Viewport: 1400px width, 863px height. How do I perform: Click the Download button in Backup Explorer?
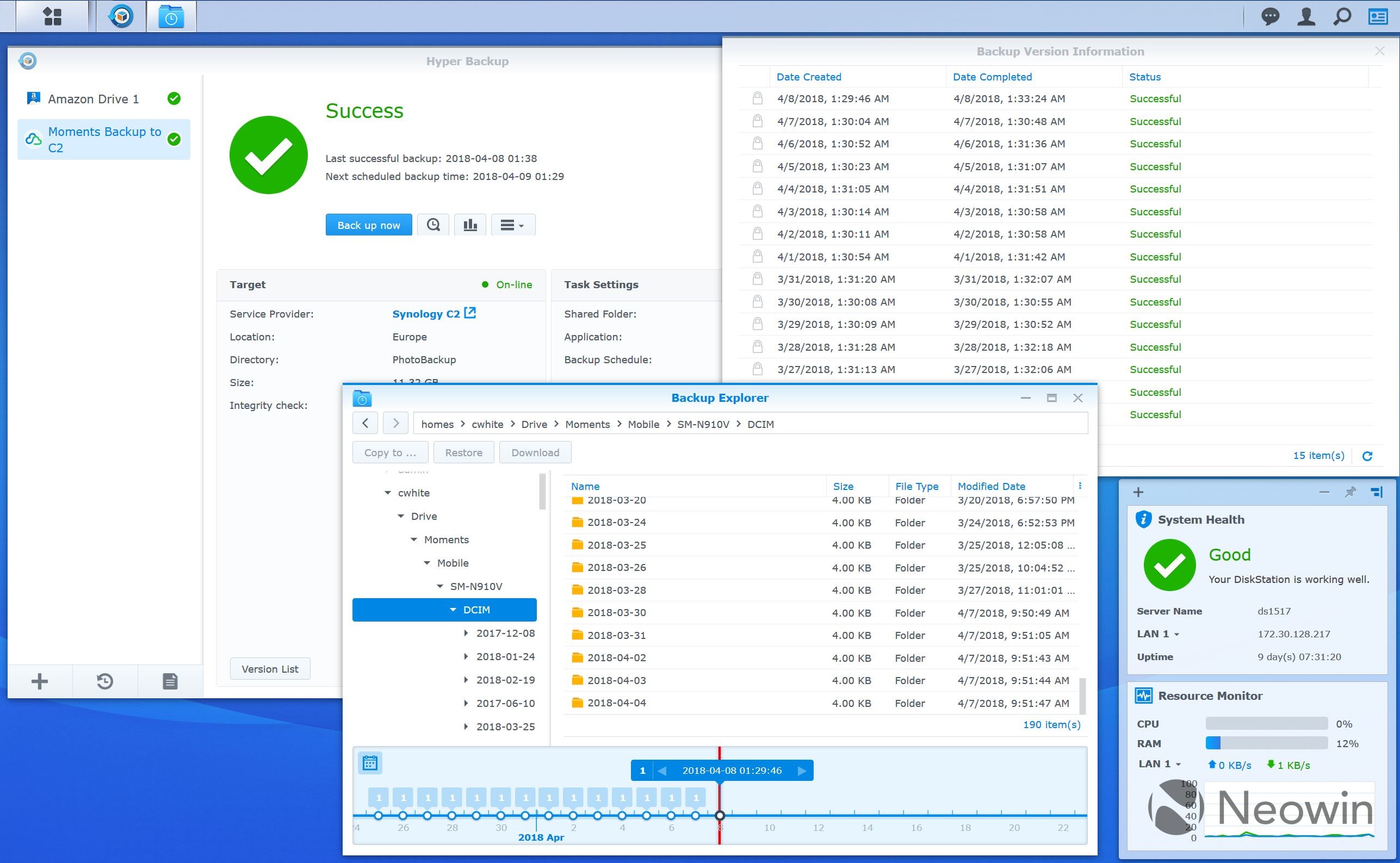534,451
